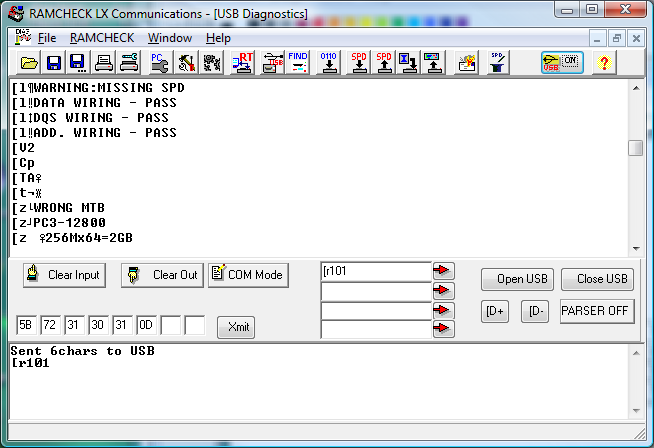Screen dimensions: 654x448
Task: Click the hammer and tools icon
Action: (x=186, y=63)
